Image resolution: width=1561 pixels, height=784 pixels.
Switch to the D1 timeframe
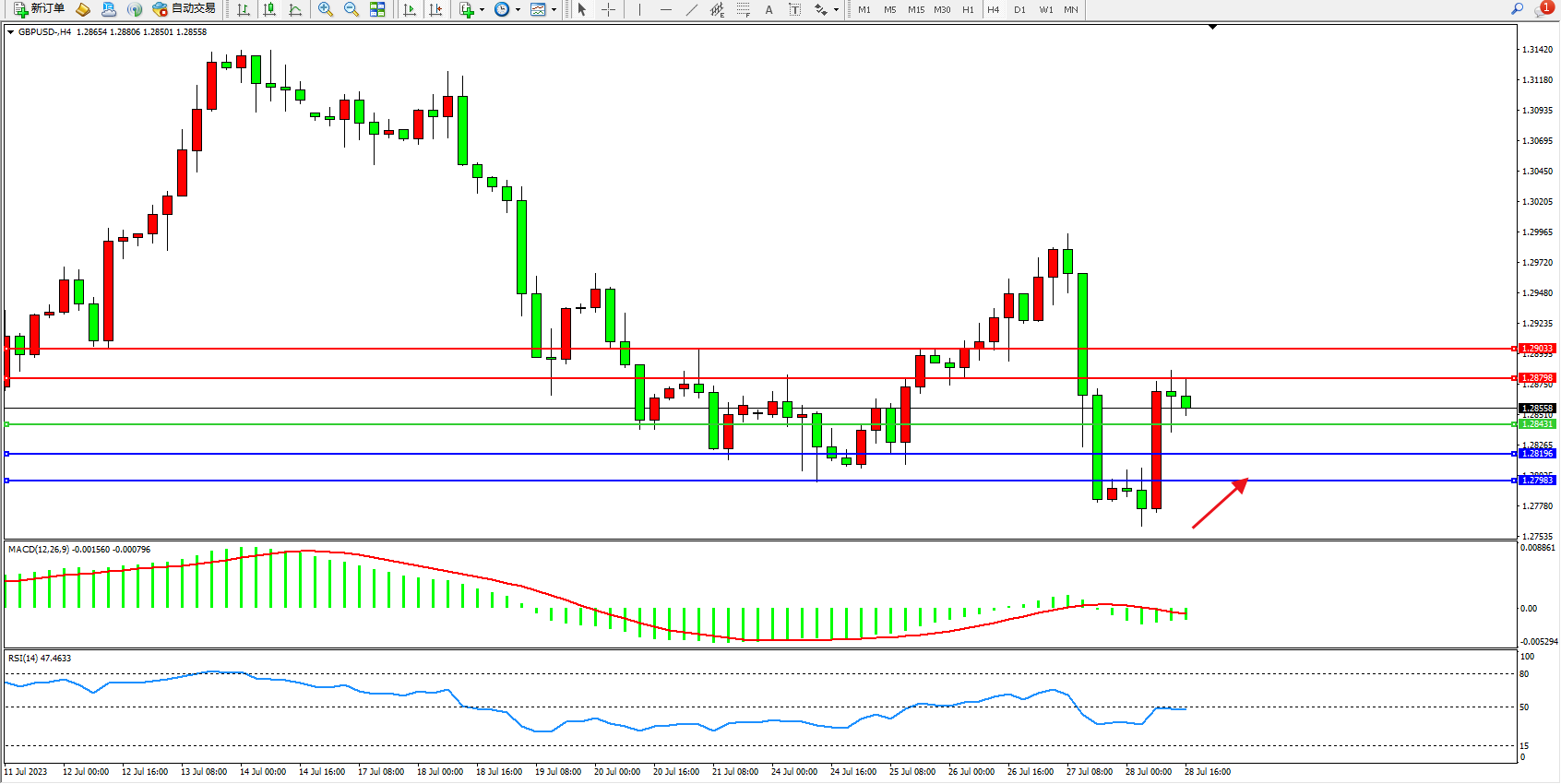(1019, 9)
